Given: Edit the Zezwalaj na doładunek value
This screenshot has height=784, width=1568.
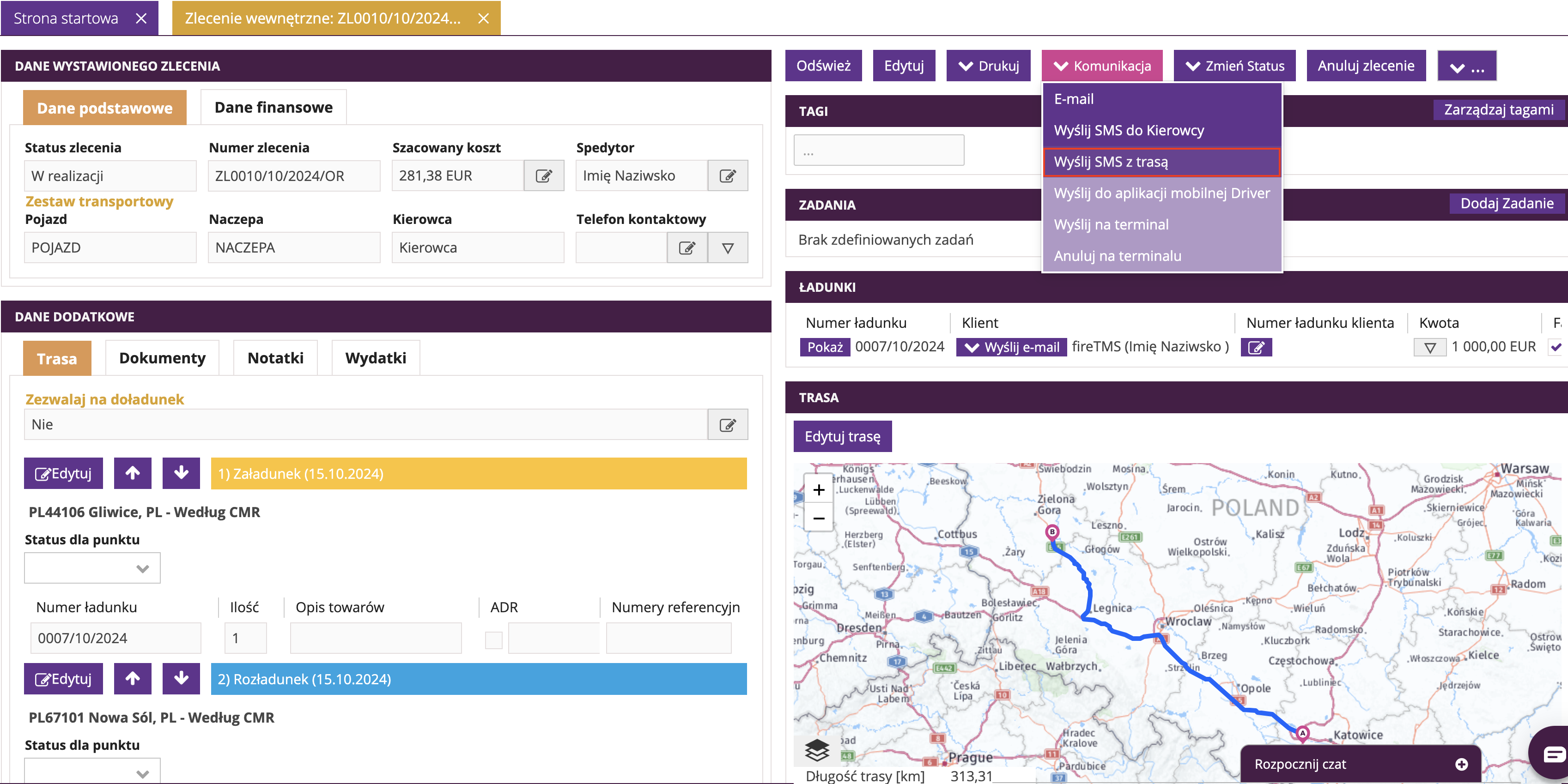Looking at the screenshot, I should [x=727, y=424].
